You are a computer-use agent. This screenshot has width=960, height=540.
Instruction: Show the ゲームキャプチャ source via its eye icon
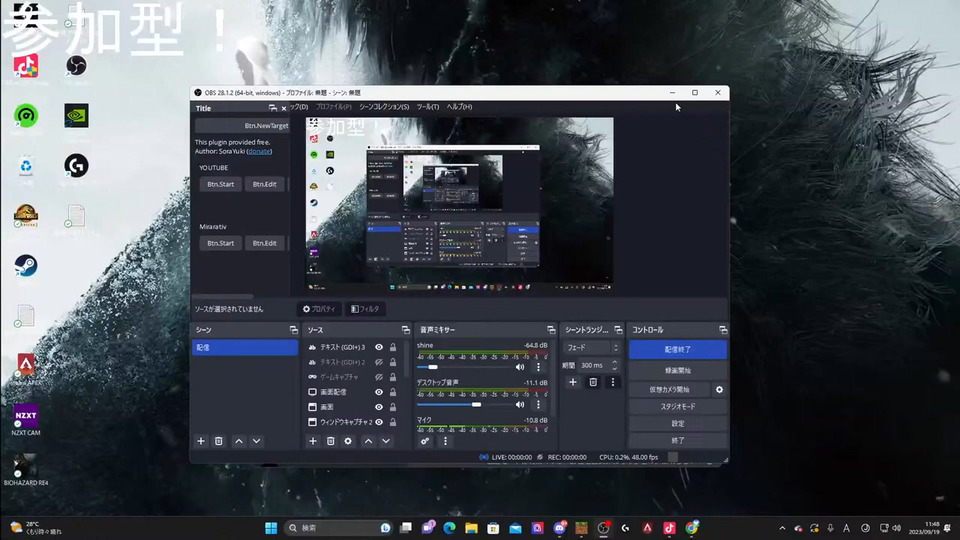tap(379, 377)
